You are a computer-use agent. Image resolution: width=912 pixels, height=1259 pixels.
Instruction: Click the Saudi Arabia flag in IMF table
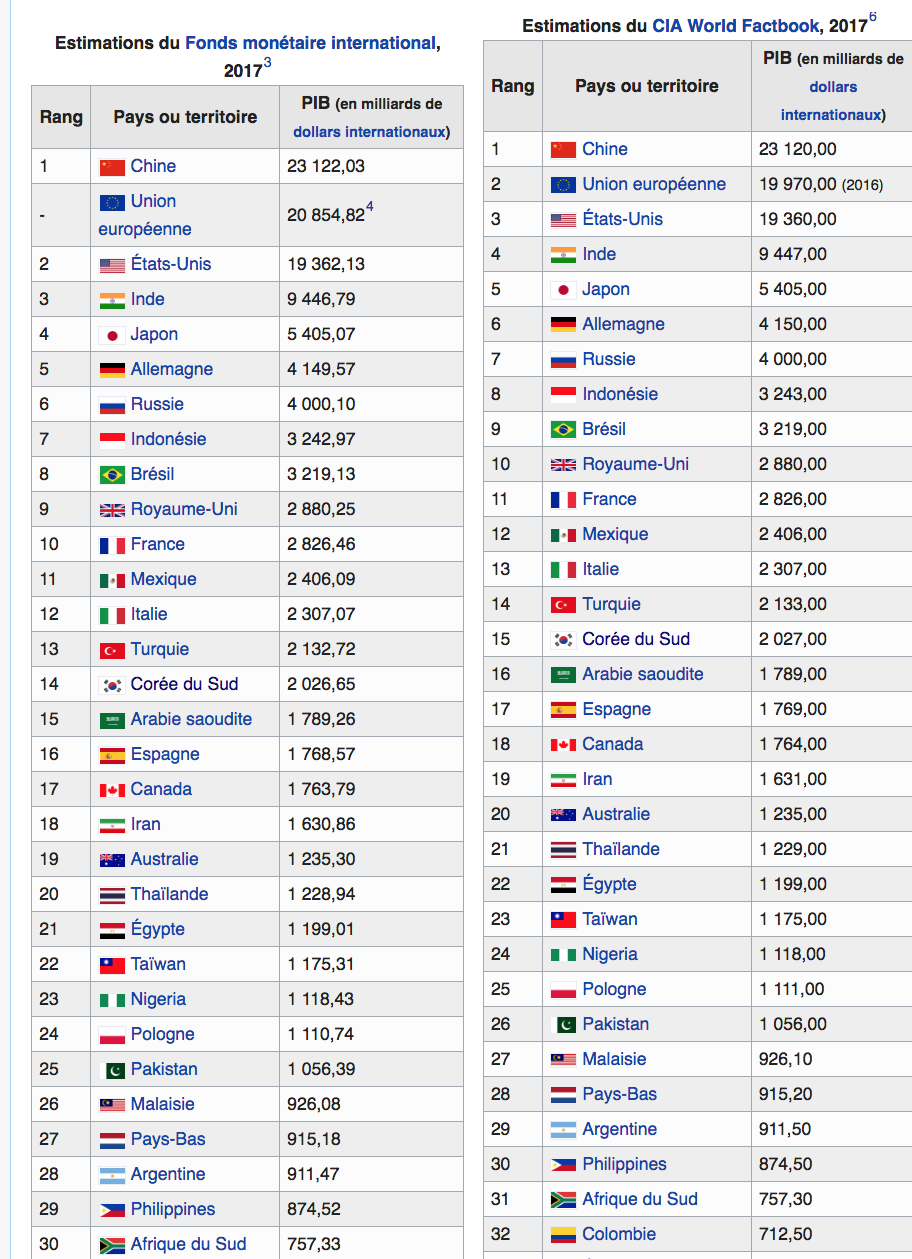coord(112,720)
